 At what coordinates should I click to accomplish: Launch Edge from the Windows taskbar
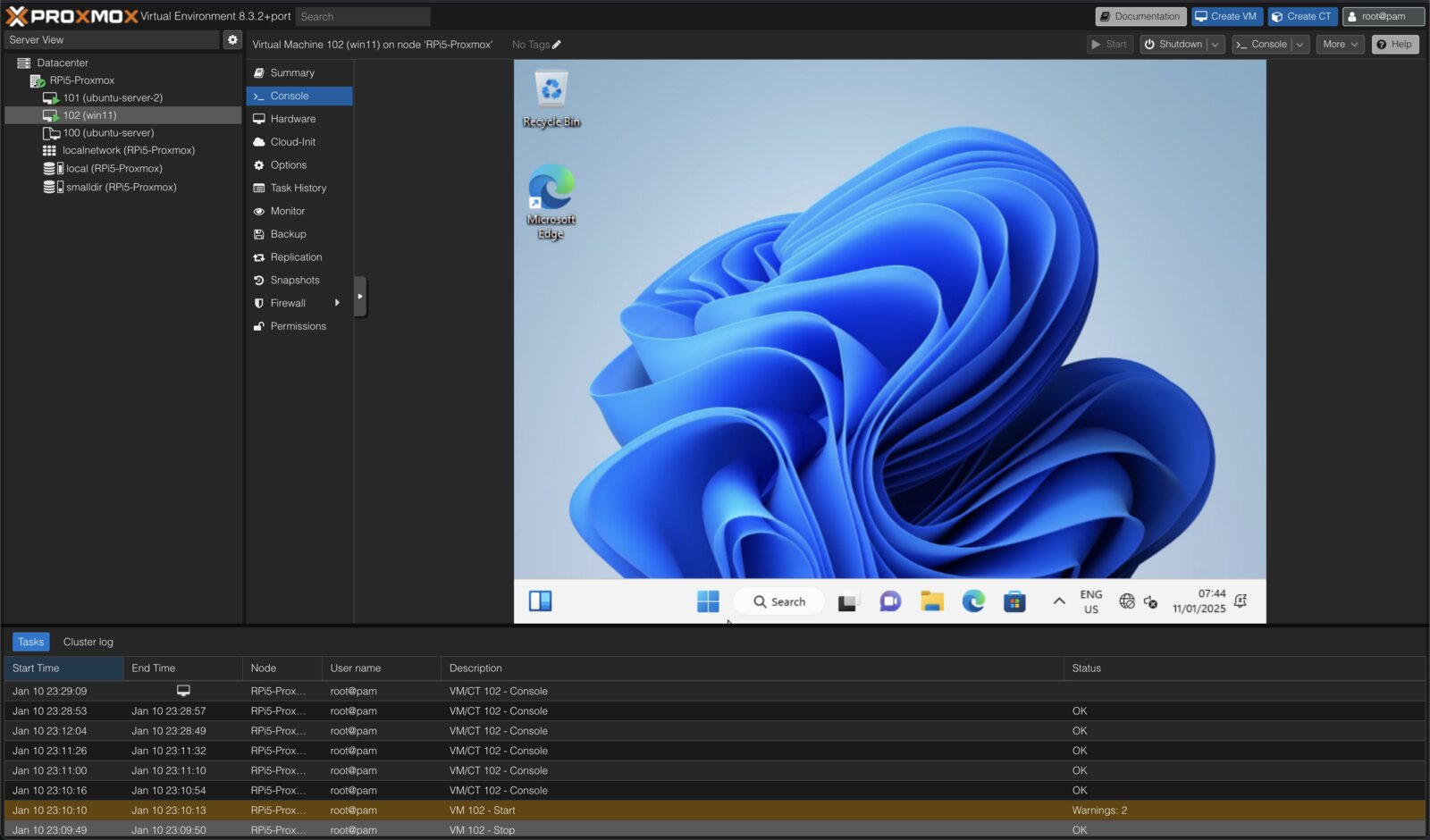tap(973, 601)
